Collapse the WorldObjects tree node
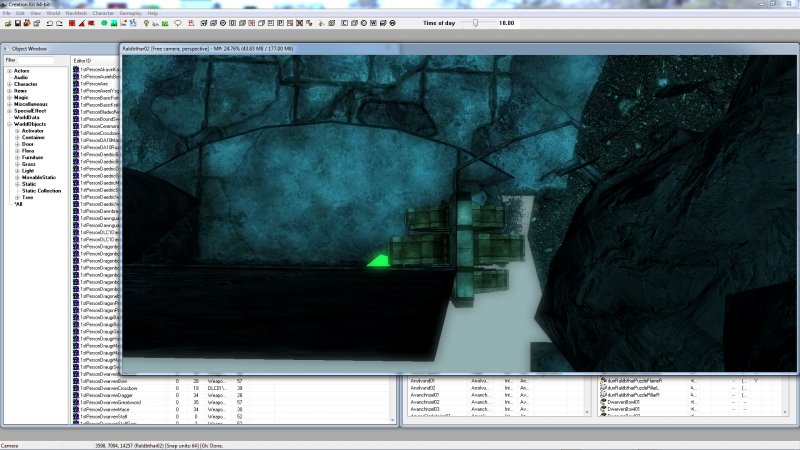This screenshot has width=800, height=450. (x=10, y=124)
